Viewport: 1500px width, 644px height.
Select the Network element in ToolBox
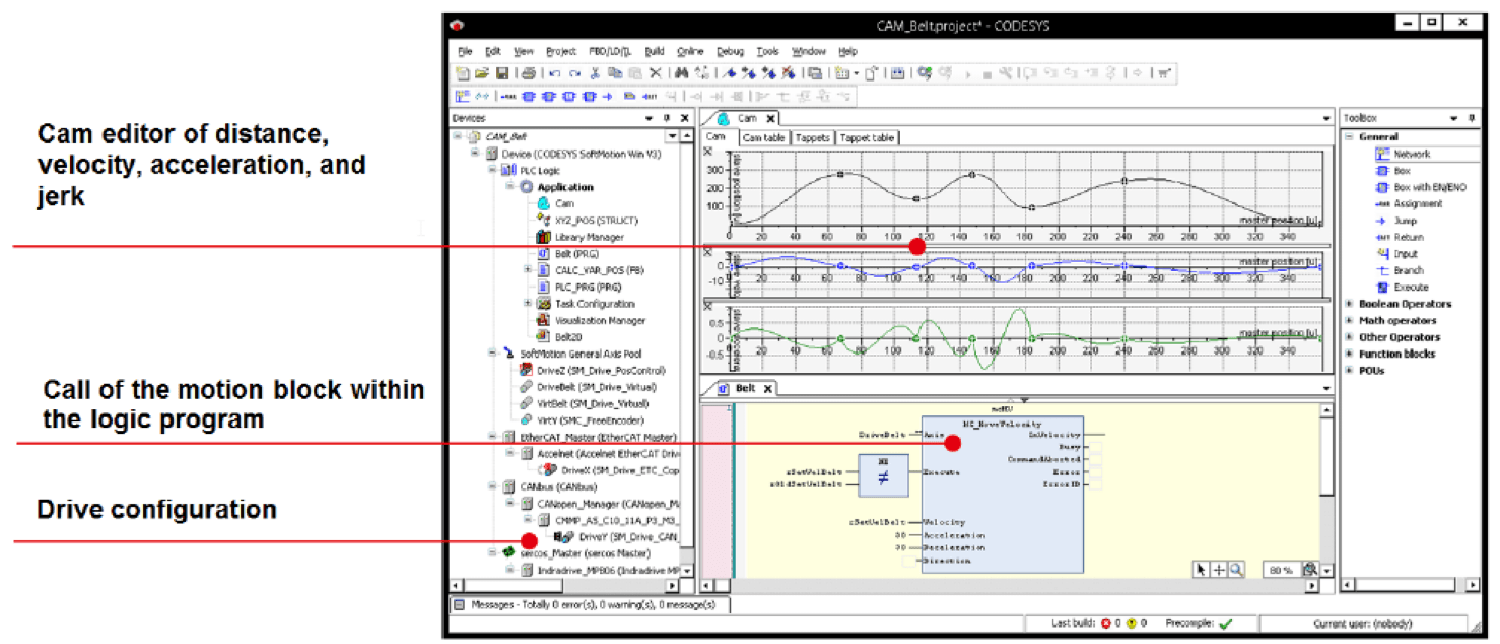point(1411,154)
